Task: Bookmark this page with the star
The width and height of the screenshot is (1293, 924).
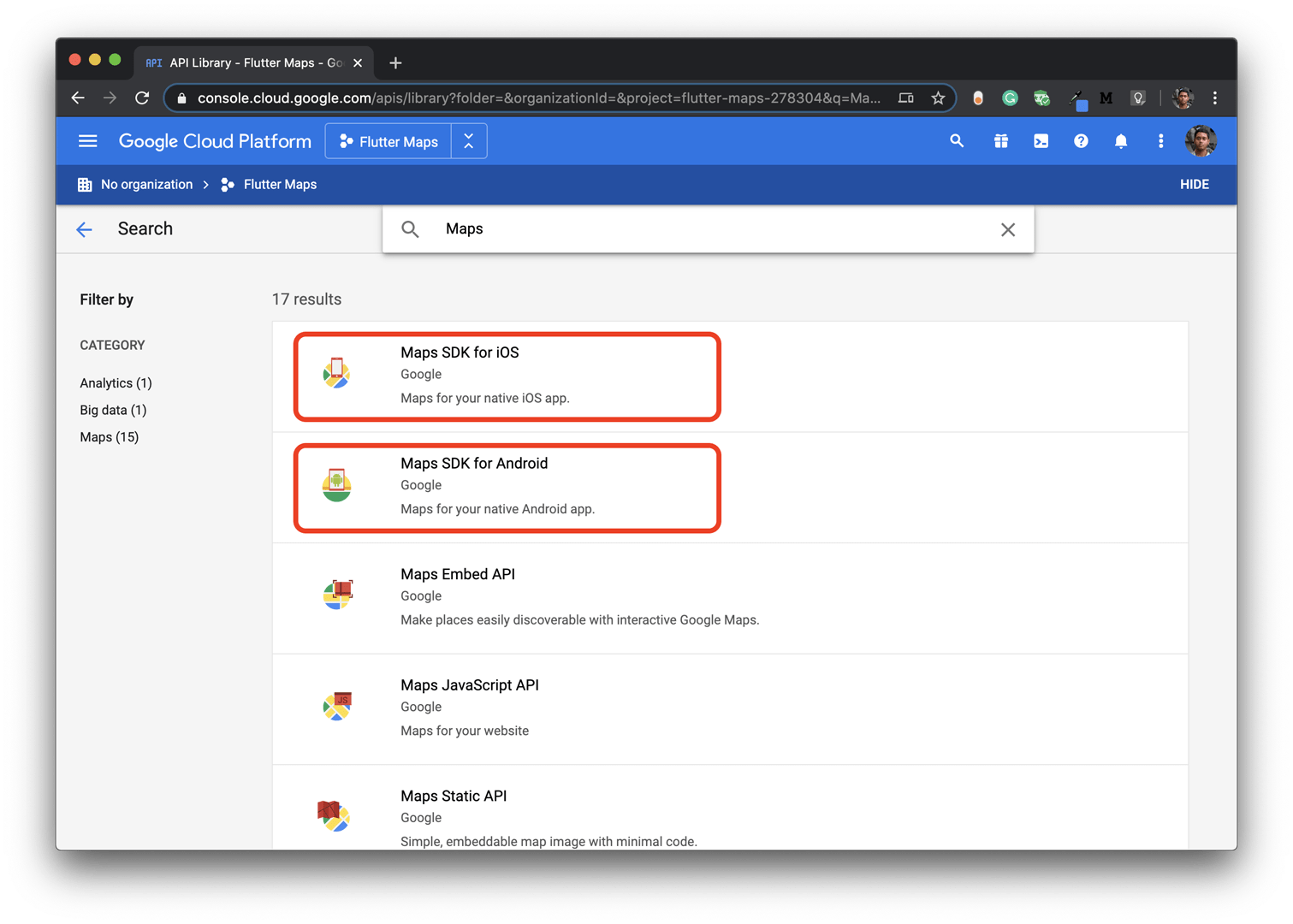Action: pos(938,98)
